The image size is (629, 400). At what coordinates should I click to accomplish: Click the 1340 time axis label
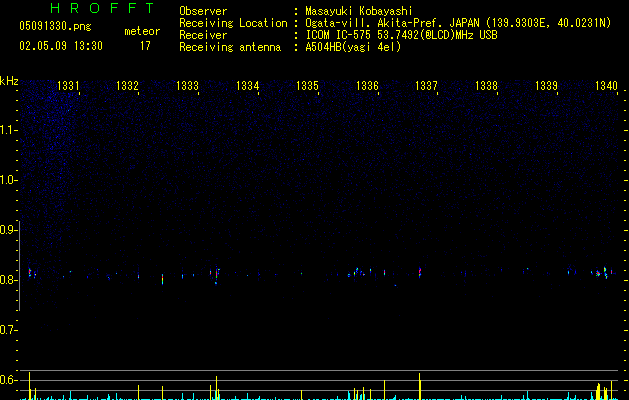[606, 86]
